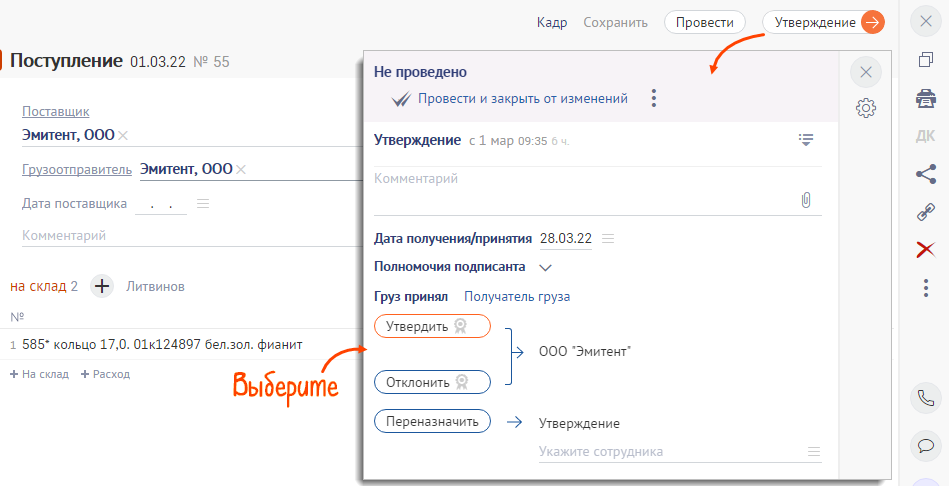Click the print icon in right sidebar
The image size is (949, 486).
pyautogui.click(x=926, y=98)
